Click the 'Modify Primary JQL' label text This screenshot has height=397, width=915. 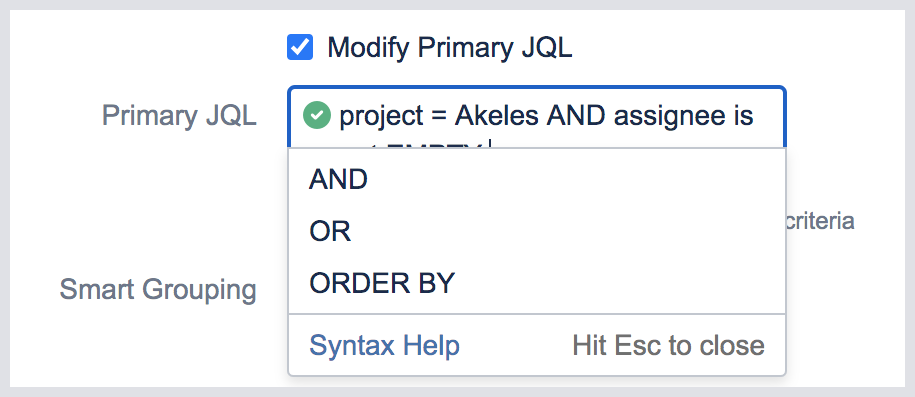tap(449, 48)
